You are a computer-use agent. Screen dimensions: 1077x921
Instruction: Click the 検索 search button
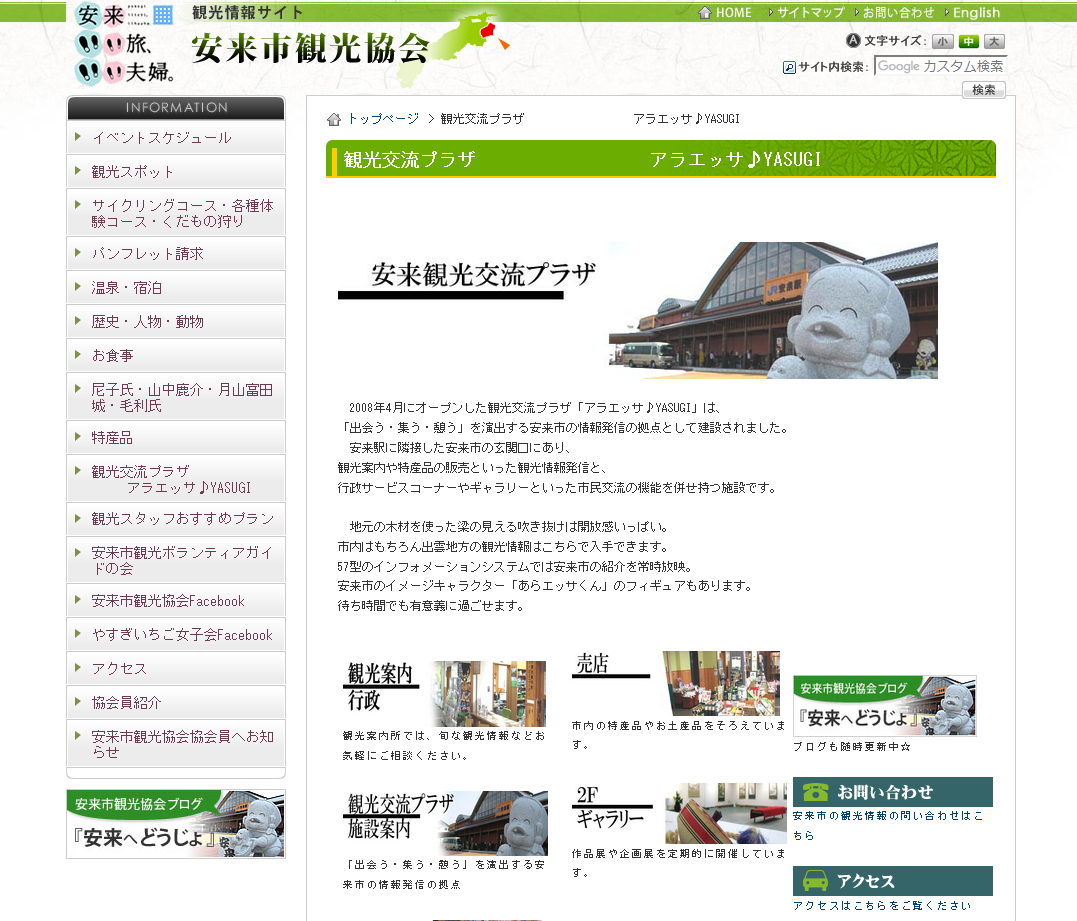pyautogui.click(x=984, y=89)
